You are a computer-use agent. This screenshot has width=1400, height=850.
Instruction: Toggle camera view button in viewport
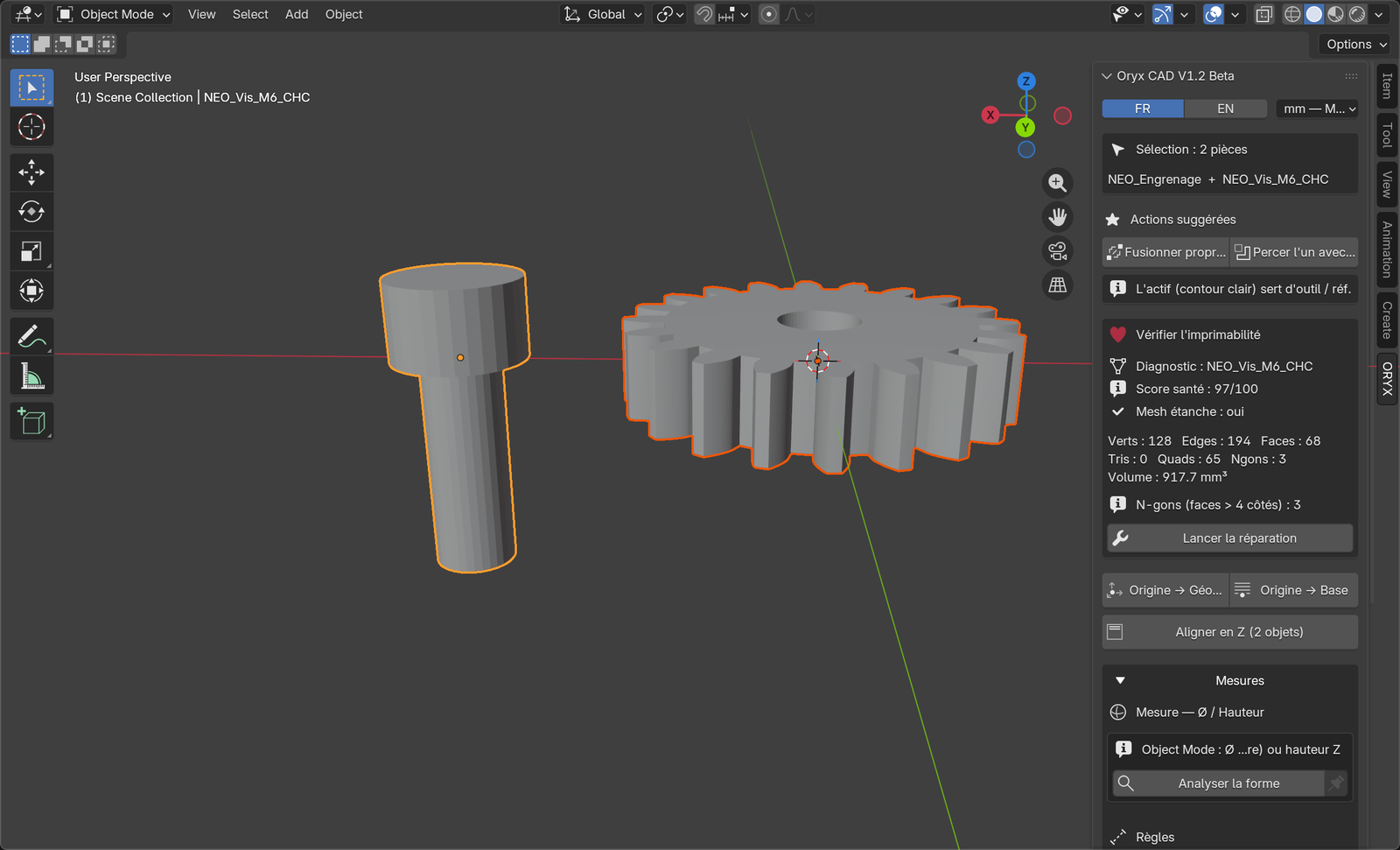click(1058, 251)
